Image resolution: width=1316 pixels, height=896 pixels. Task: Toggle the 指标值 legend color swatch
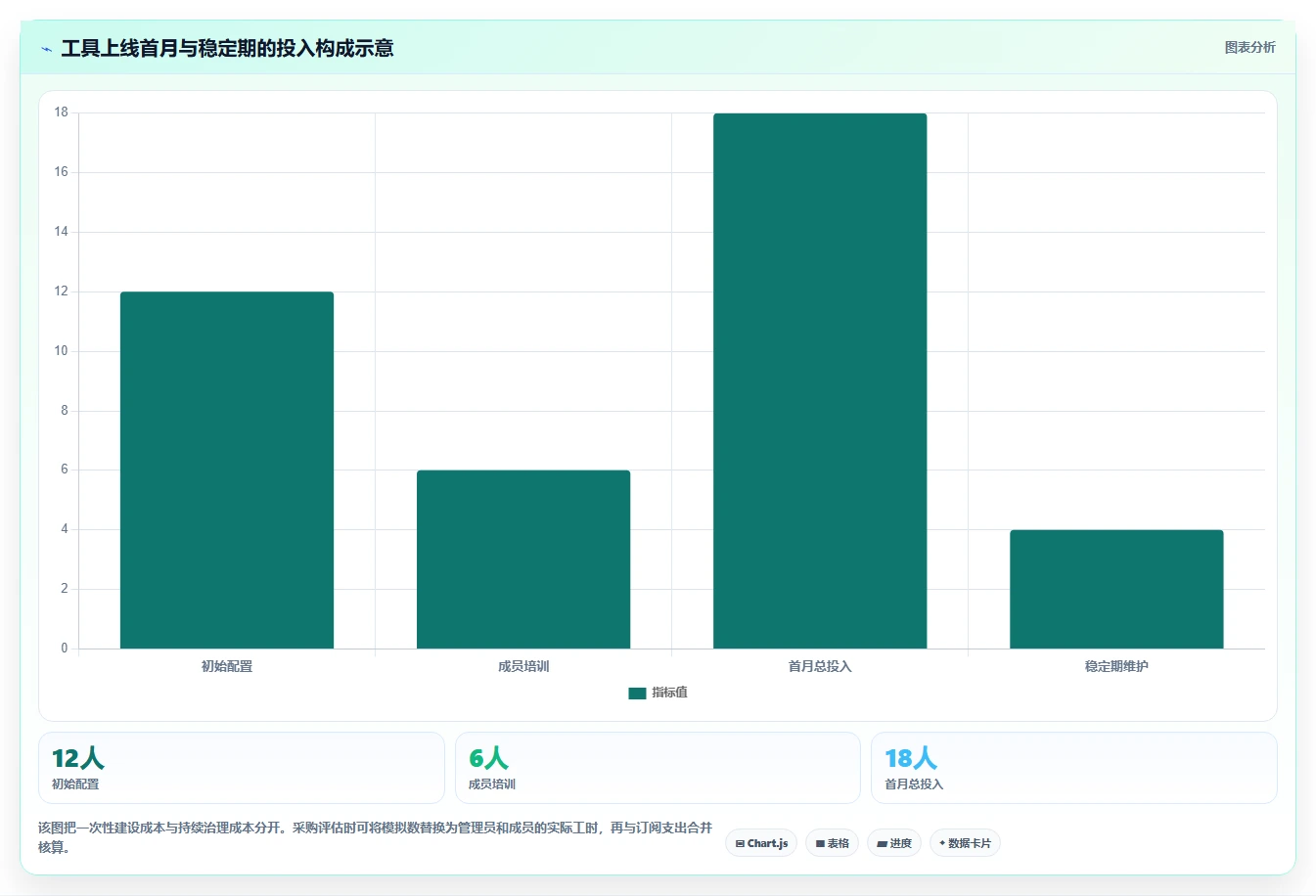(637, 693)
